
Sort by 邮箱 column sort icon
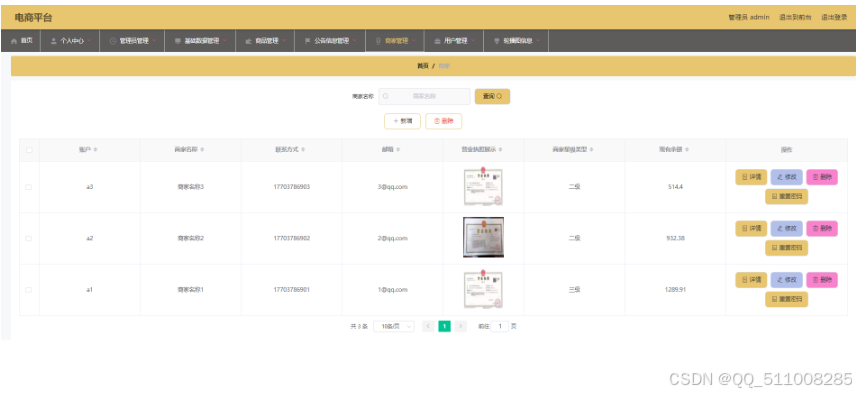tap(398, 150)
